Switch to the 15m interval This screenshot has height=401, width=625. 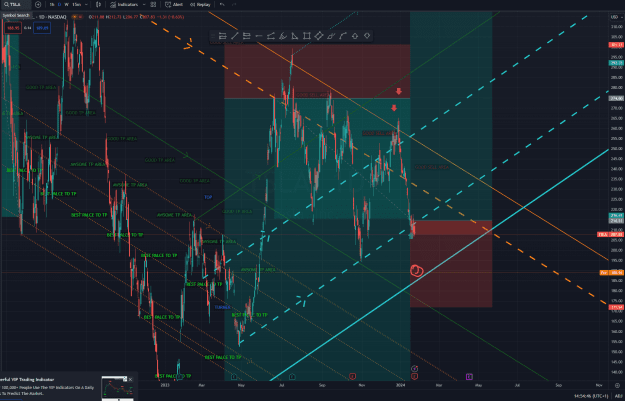coord(76,4)
